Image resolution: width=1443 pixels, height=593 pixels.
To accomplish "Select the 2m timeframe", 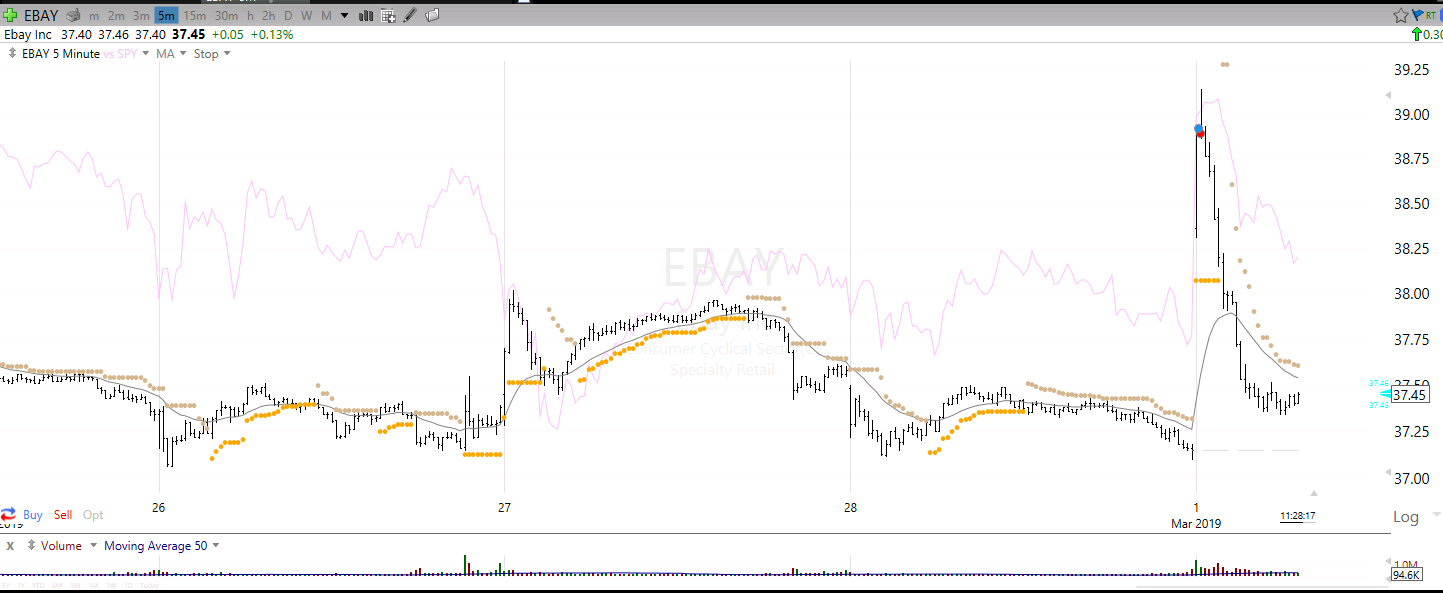I will pos(116,16).
